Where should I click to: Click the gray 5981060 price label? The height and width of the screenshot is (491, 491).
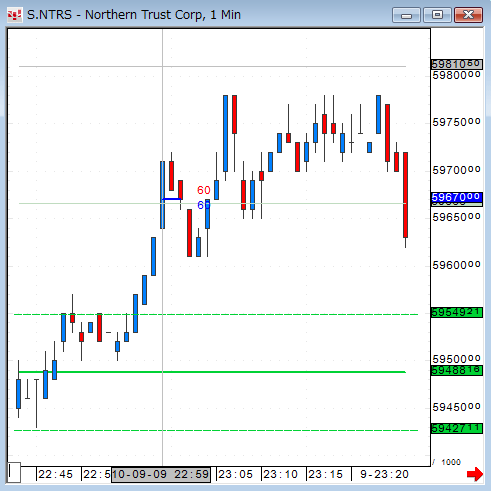[457, 64]
